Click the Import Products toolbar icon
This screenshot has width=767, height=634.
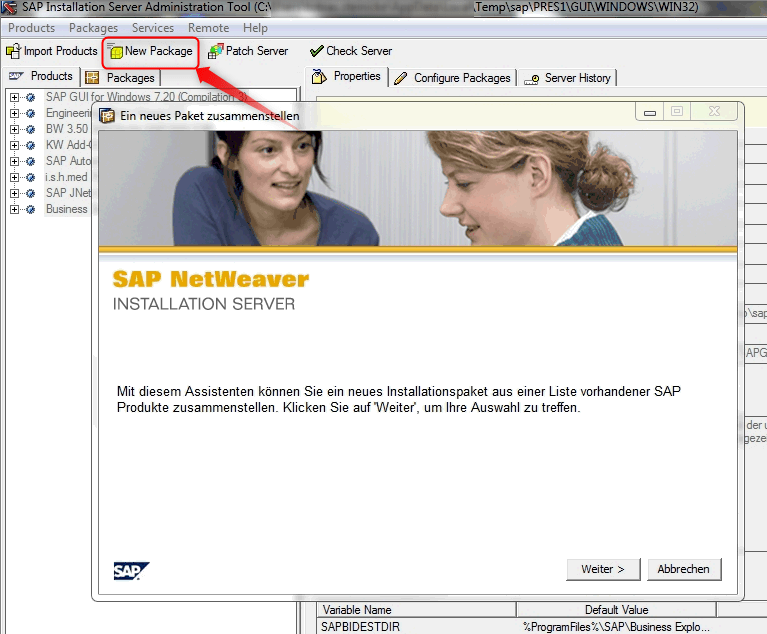(x=13, y=51)
